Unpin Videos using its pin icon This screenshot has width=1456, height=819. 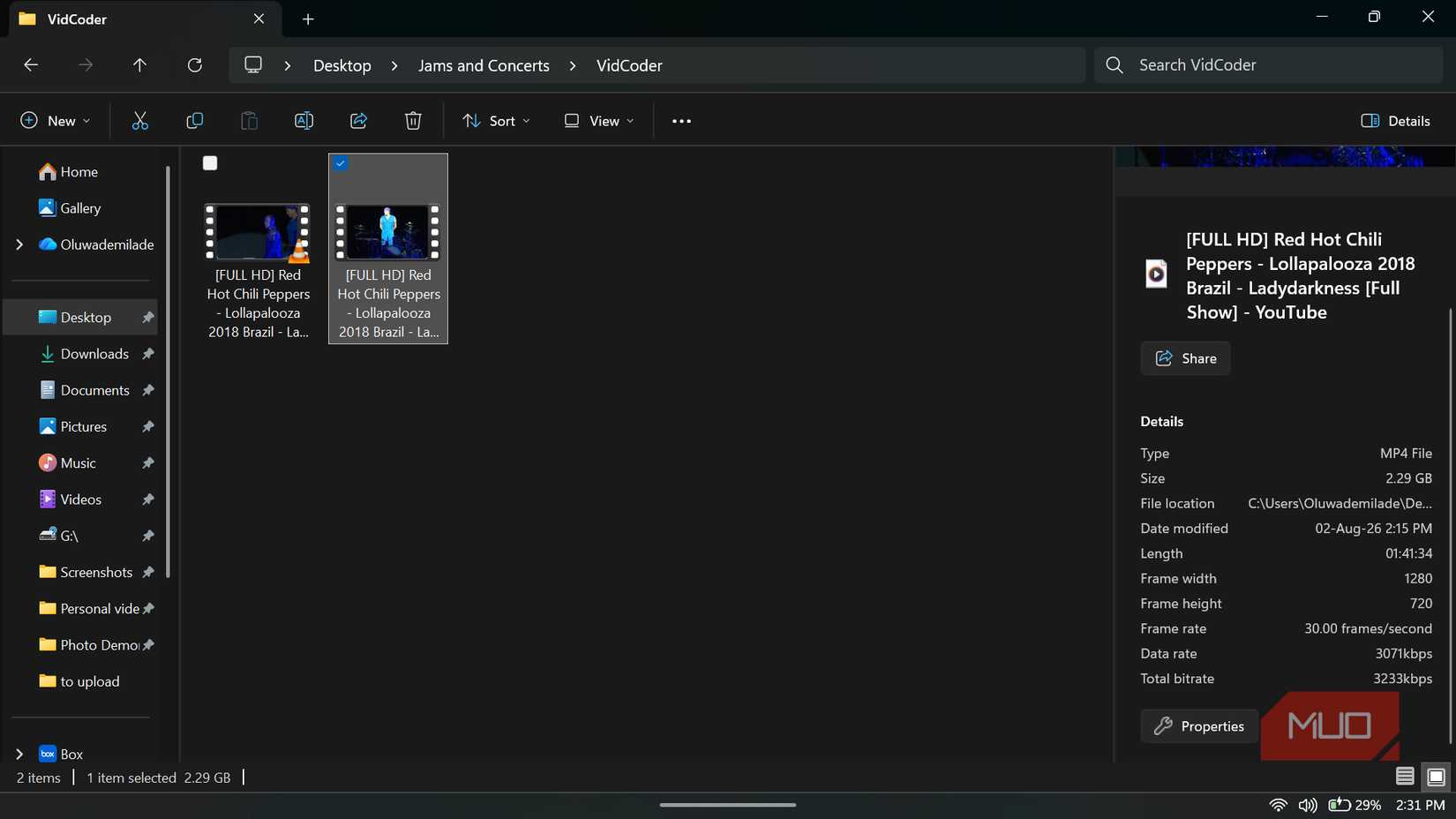[148, 500]
